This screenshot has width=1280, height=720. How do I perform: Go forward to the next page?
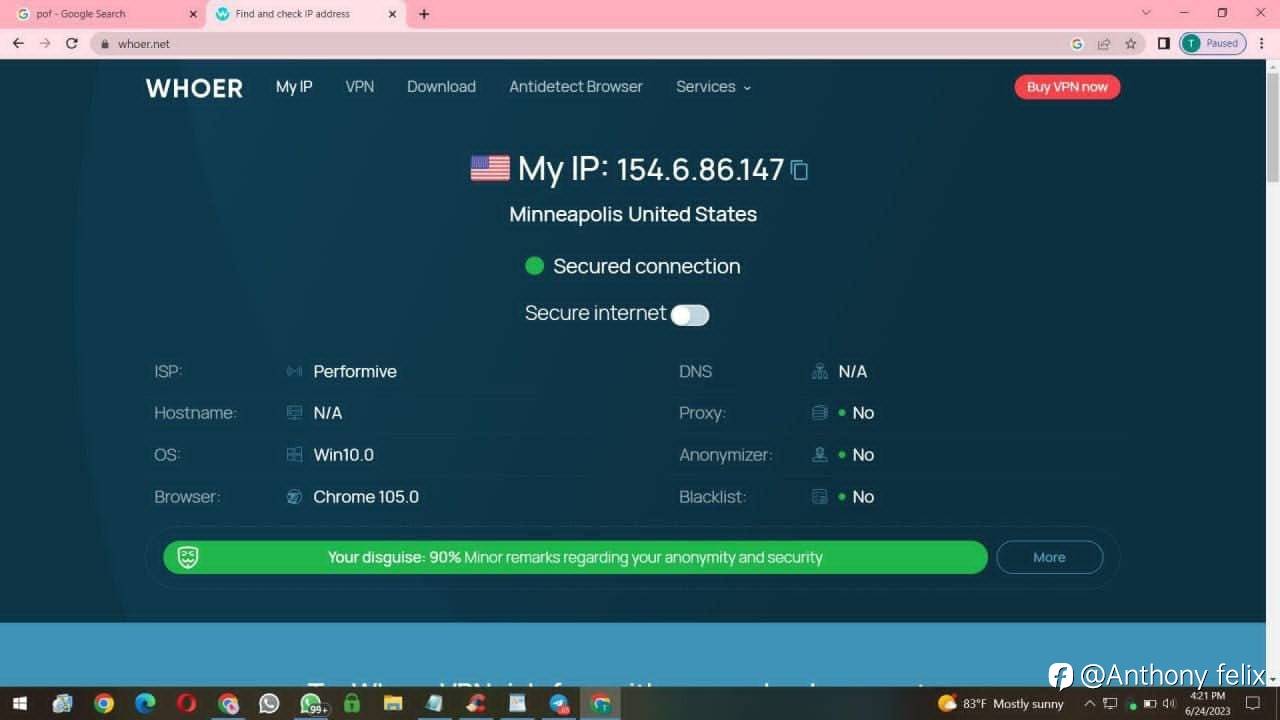point(45,43)
